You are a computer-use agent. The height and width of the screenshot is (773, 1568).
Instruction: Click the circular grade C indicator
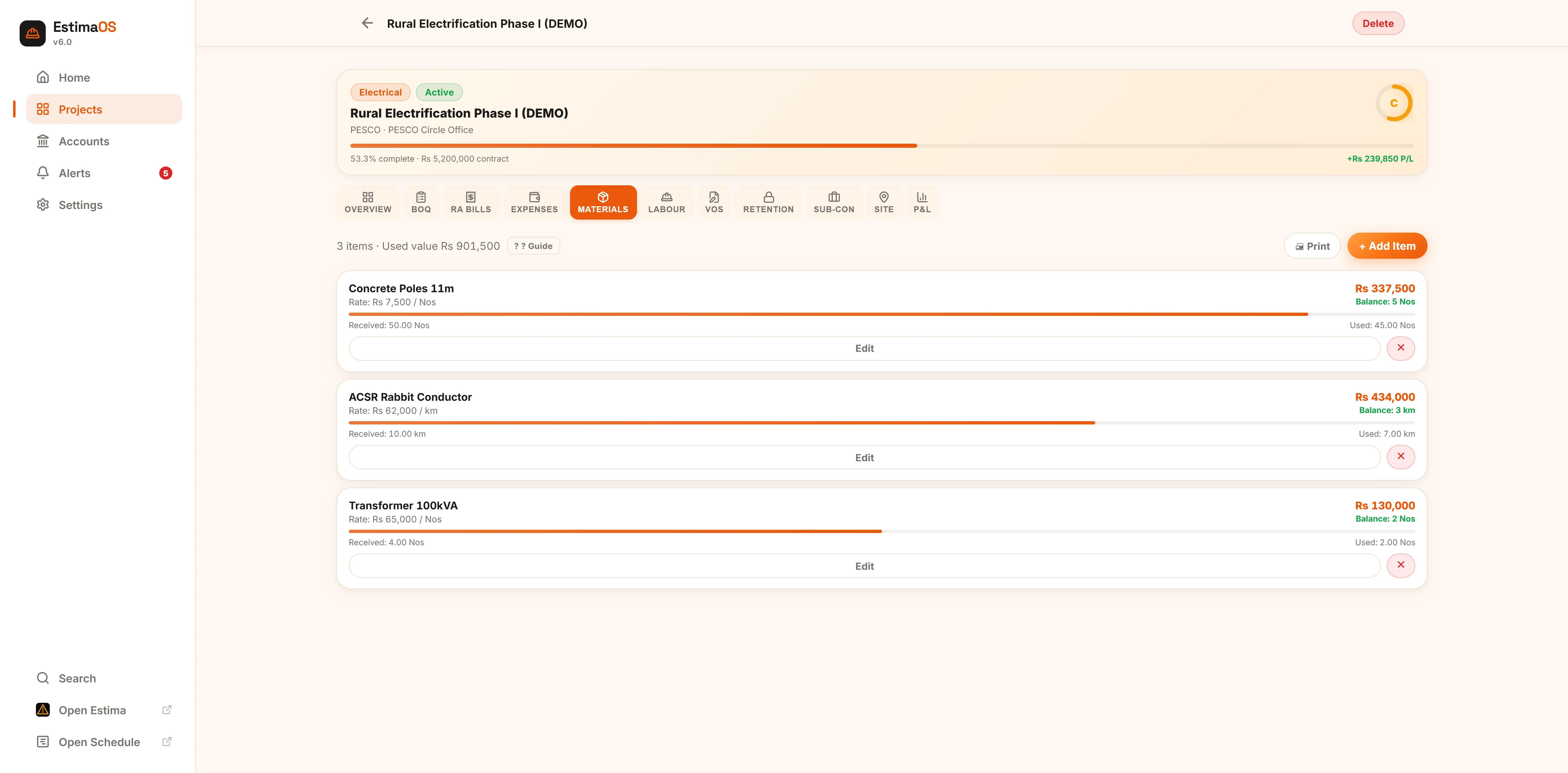pyautogui.click(x=1394, y=103)
